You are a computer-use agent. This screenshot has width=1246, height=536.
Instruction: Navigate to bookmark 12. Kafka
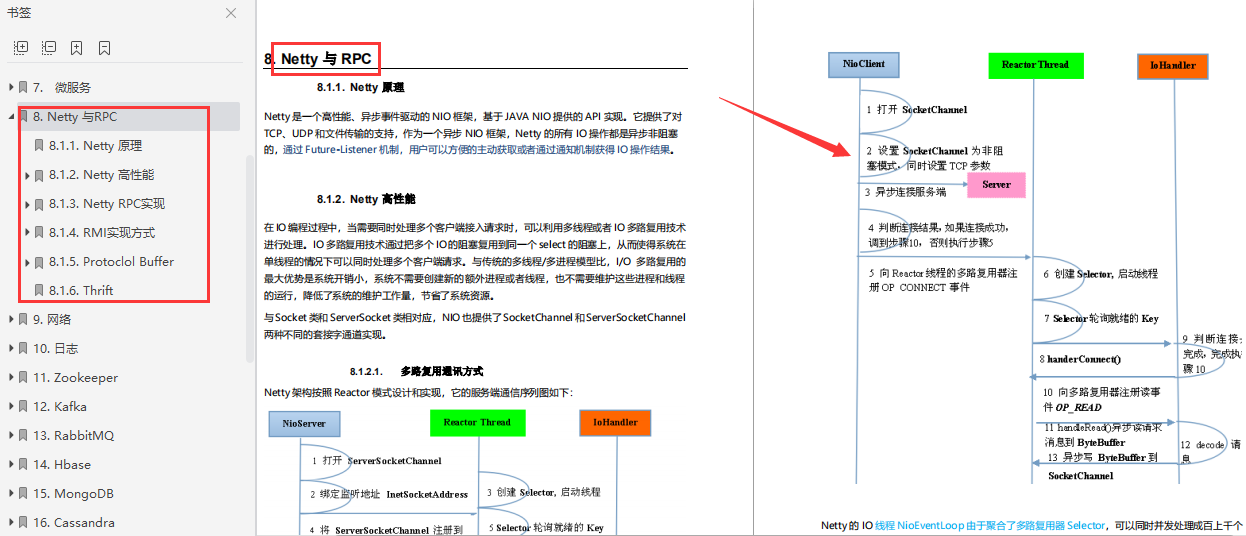60,407
